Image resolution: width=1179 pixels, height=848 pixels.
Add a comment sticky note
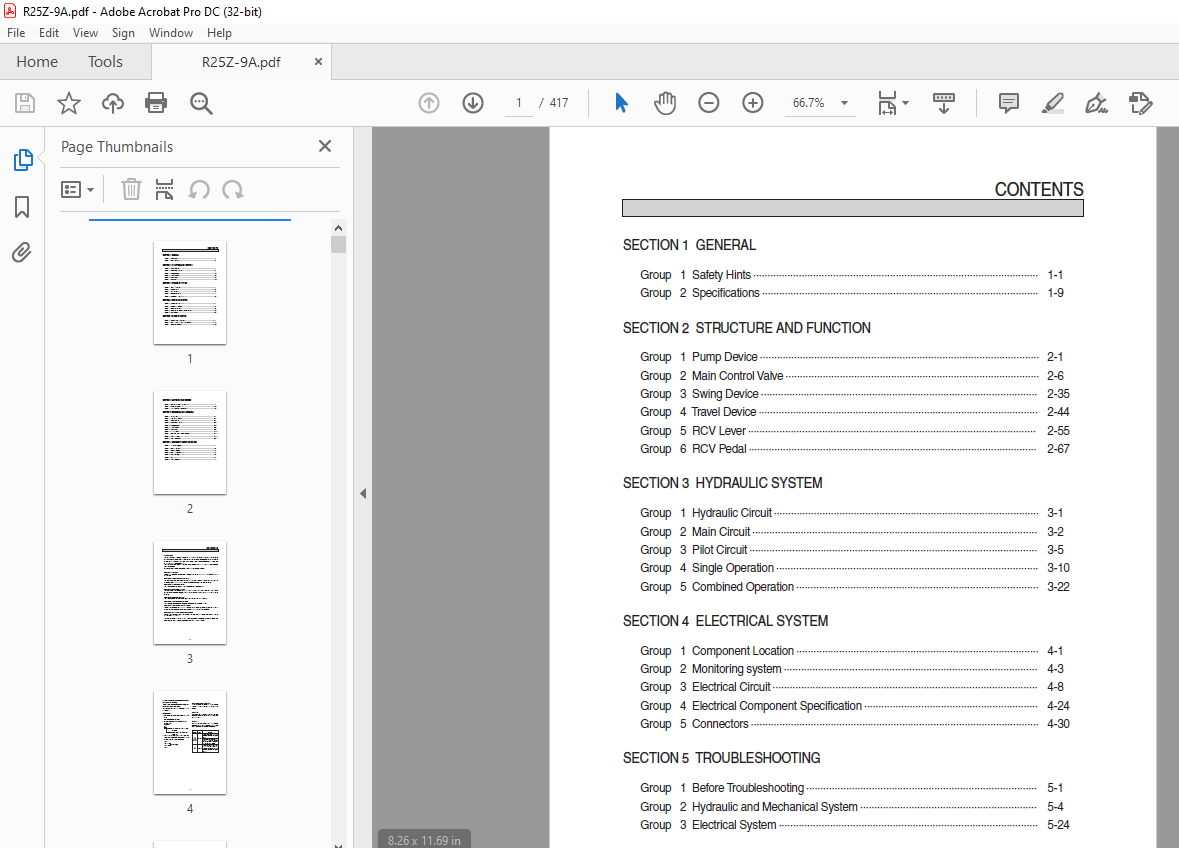(x=1008, y=103)
